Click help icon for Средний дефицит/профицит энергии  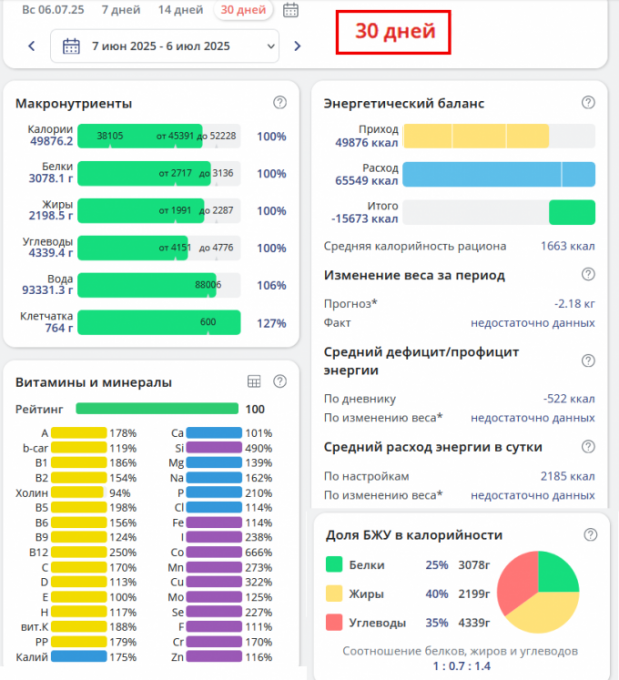click(x=588, y=360)
